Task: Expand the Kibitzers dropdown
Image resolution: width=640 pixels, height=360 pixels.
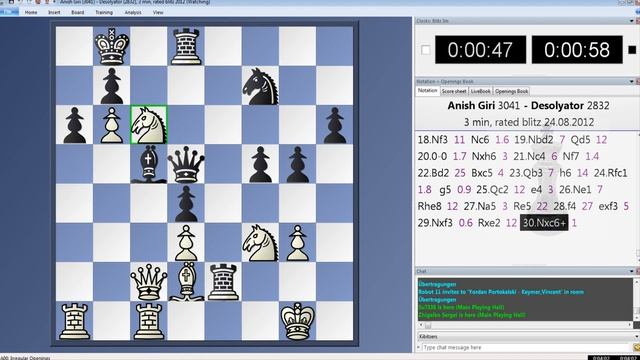Action: pos(636,337)
